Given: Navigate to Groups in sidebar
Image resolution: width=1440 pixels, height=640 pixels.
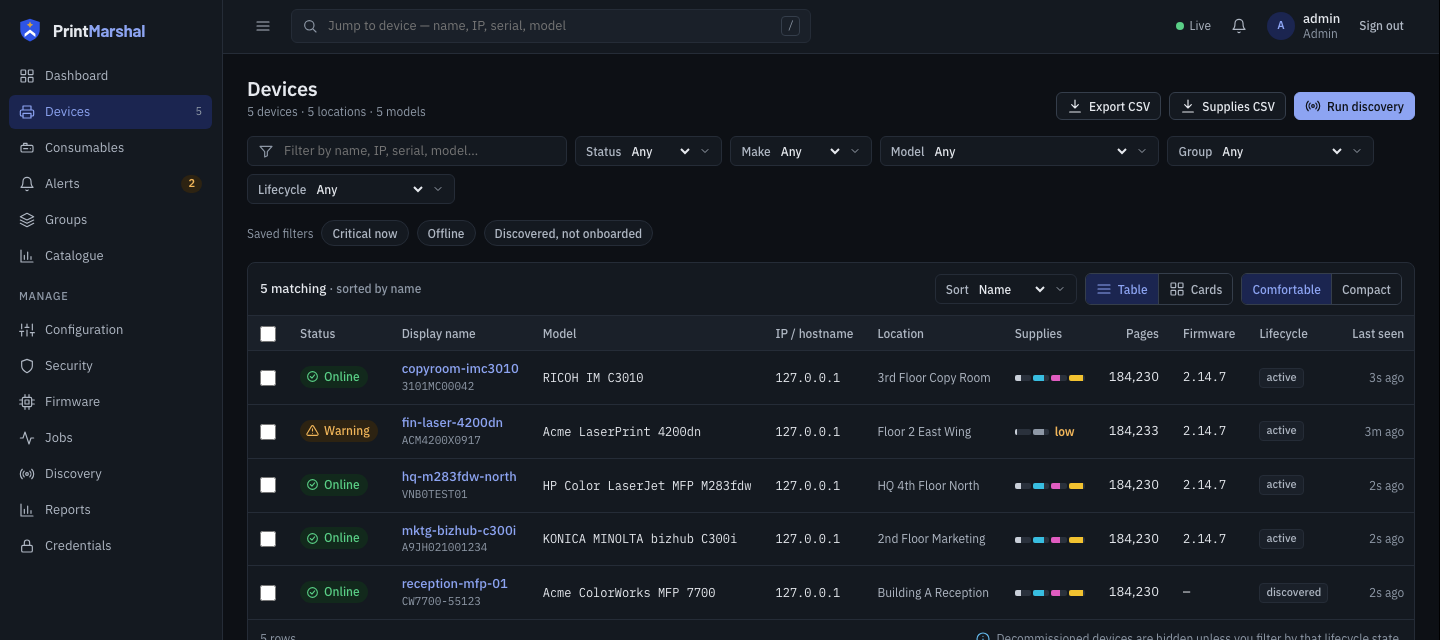Looking at the screenshot, I should (x=110, y=220).
